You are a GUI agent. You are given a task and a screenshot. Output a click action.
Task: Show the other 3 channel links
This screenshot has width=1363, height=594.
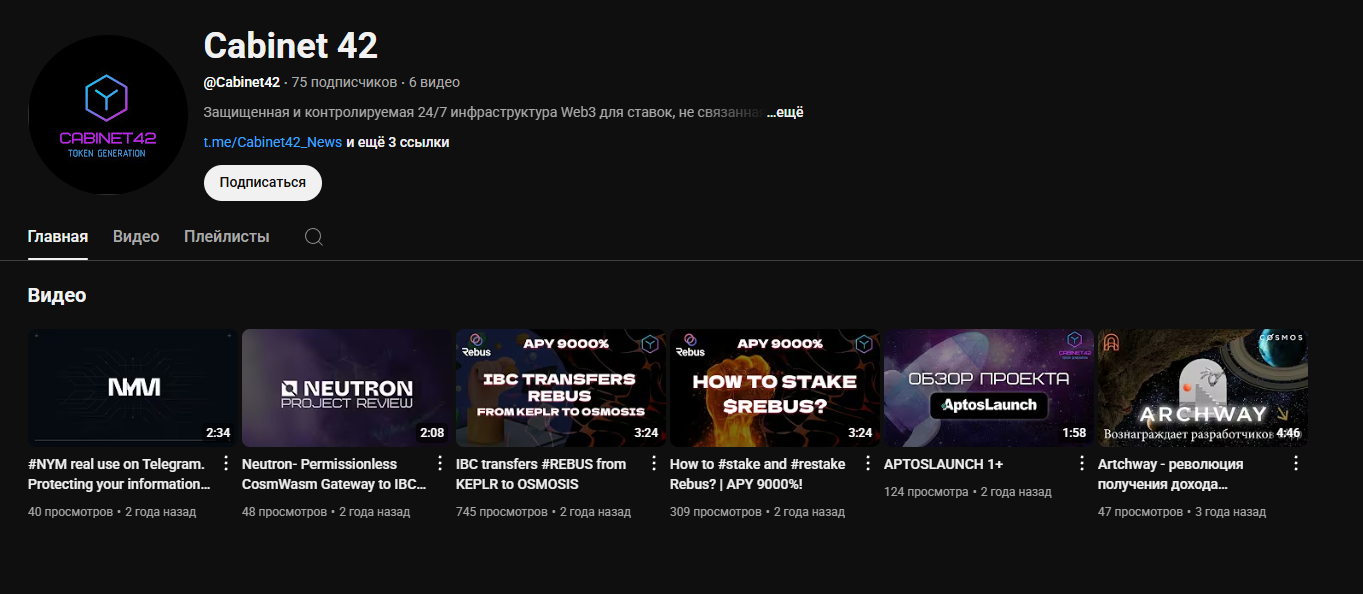[398, 142]
